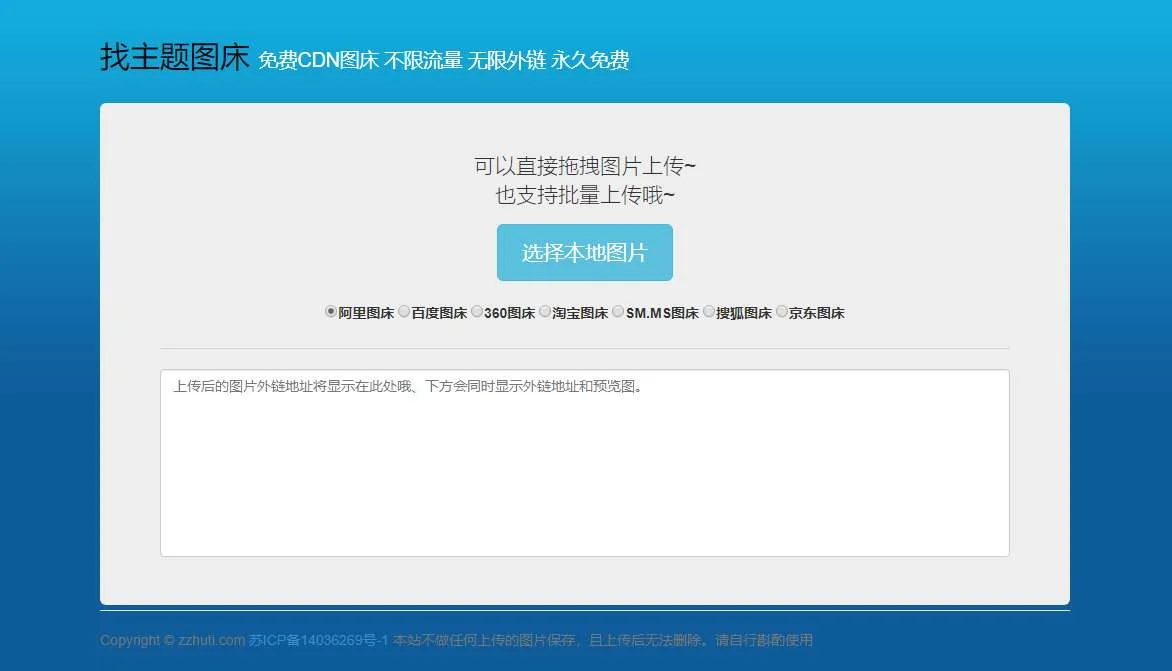Open the 找主题图床 site title

coord(174,58)
